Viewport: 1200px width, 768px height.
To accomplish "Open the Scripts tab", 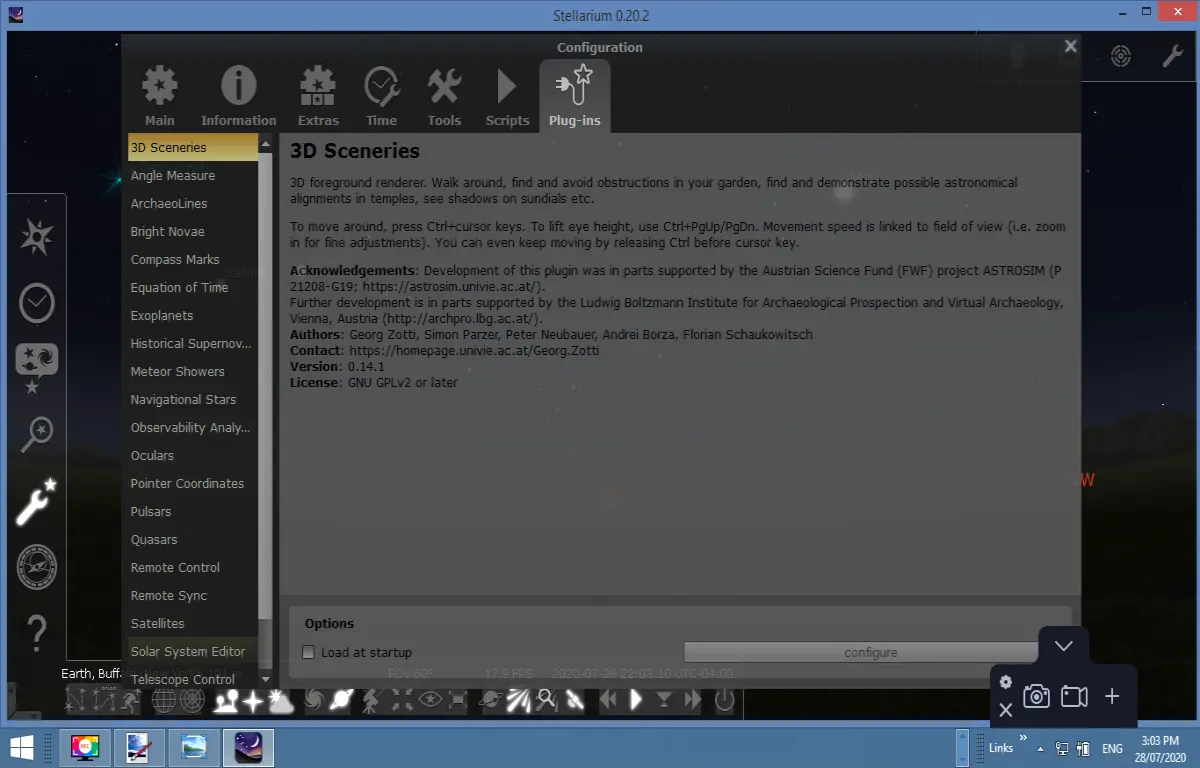I will click(507, 97).
